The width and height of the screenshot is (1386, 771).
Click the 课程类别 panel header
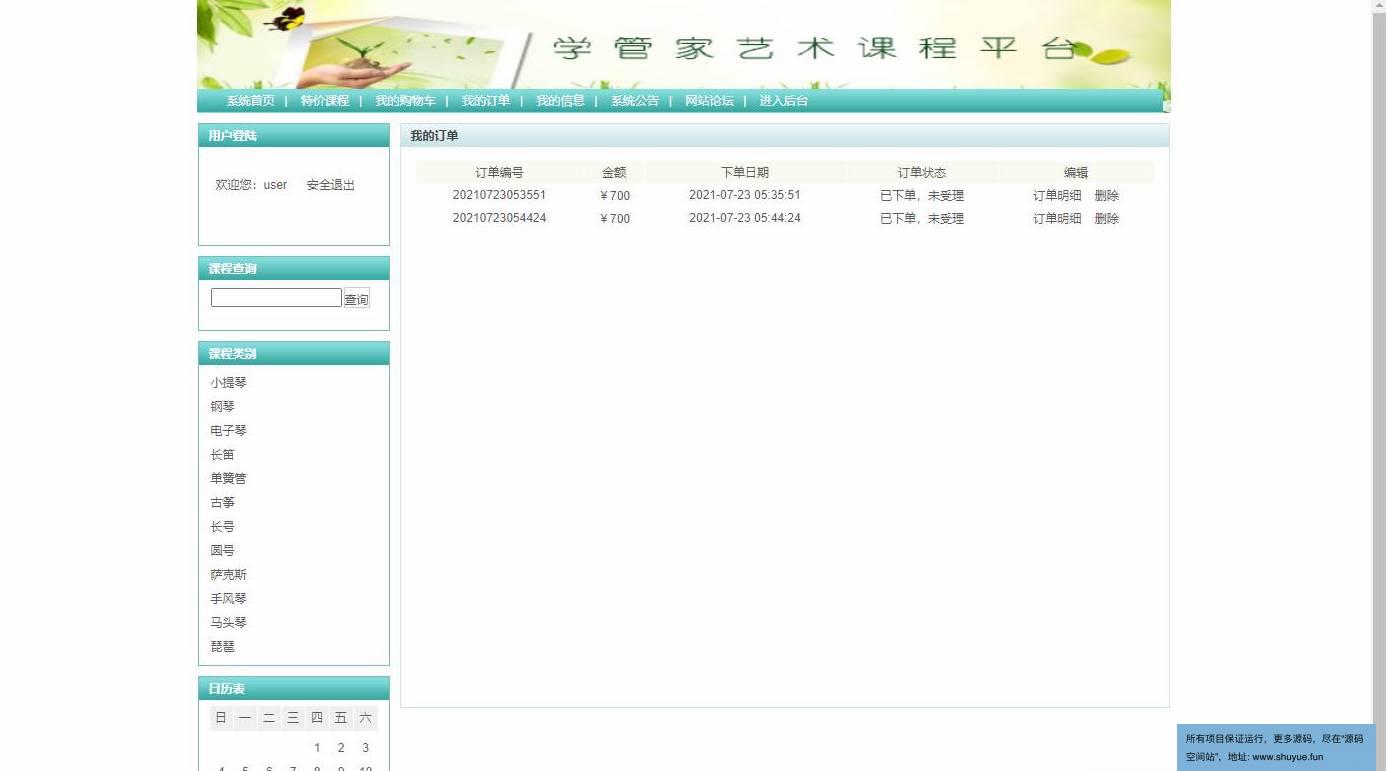[x=294, y=354]
